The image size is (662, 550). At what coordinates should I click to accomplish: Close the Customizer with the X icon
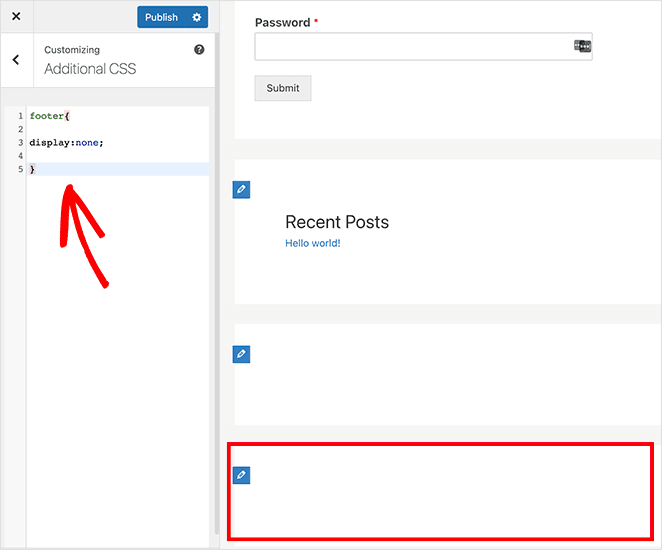coord(16,17)
